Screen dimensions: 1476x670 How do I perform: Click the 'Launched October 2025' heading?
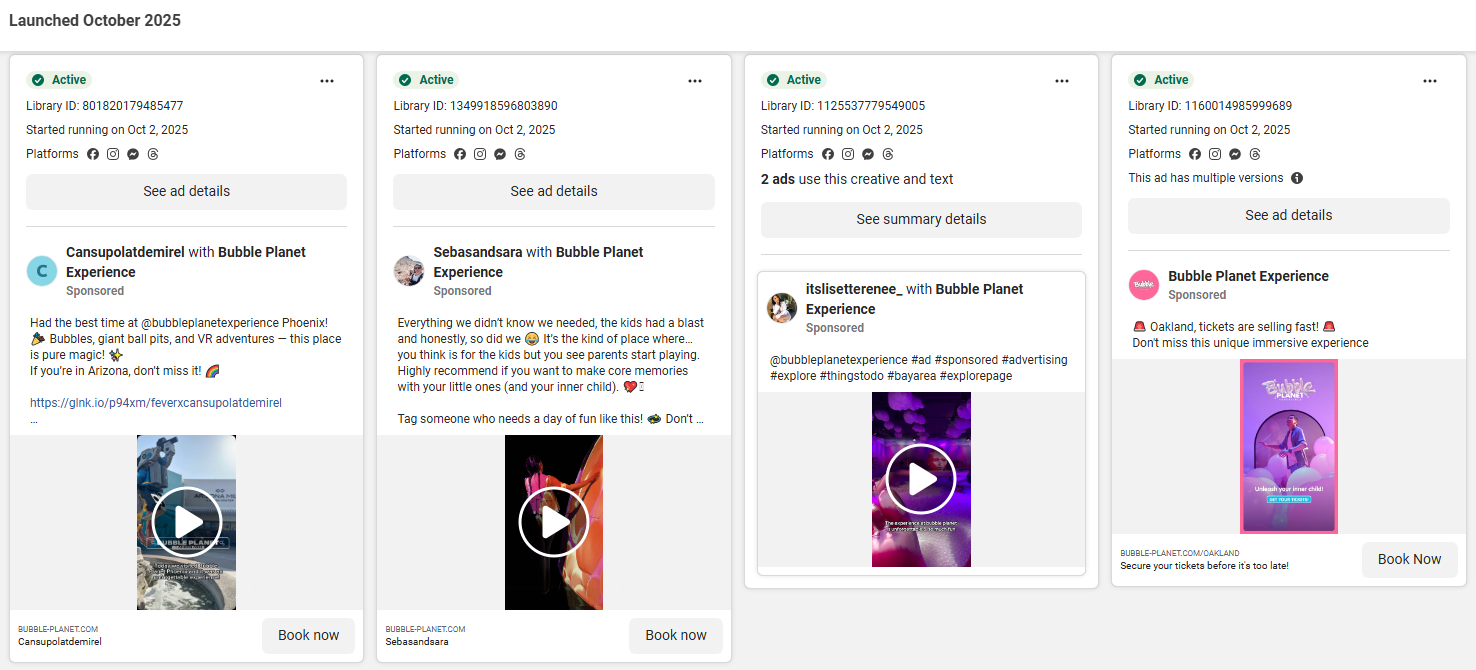[95, 20]
